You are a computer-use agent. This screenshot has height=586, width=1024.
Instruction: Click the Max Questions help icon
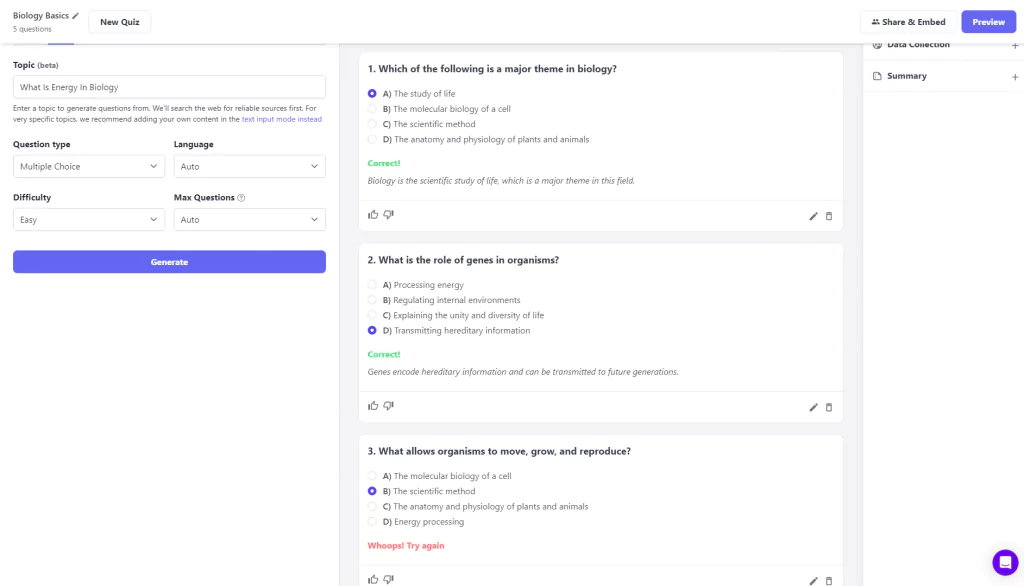(241, 198)
